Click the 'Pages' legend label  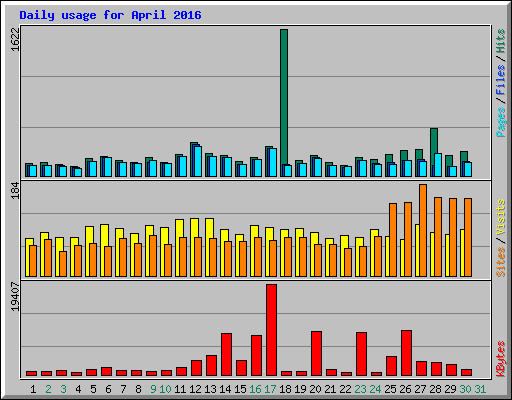501,122
